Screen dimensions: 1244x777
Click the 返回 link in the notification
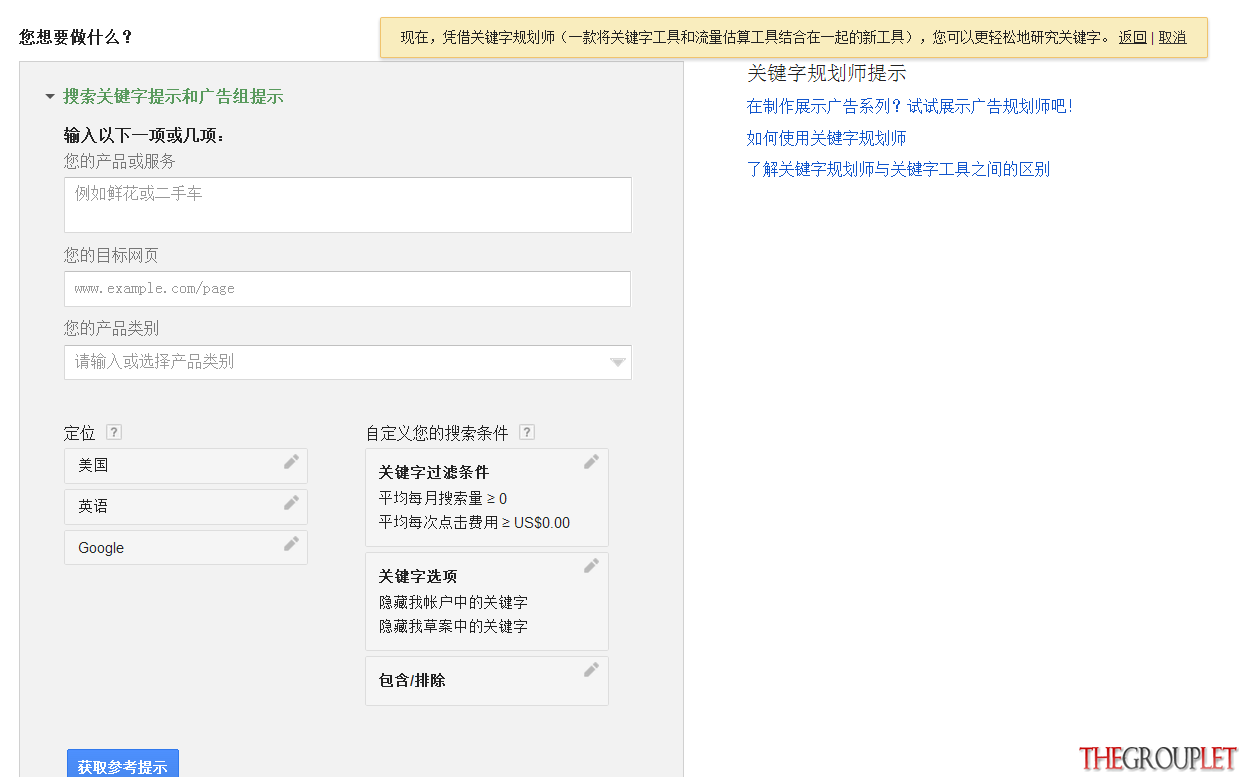[1133, 37]
